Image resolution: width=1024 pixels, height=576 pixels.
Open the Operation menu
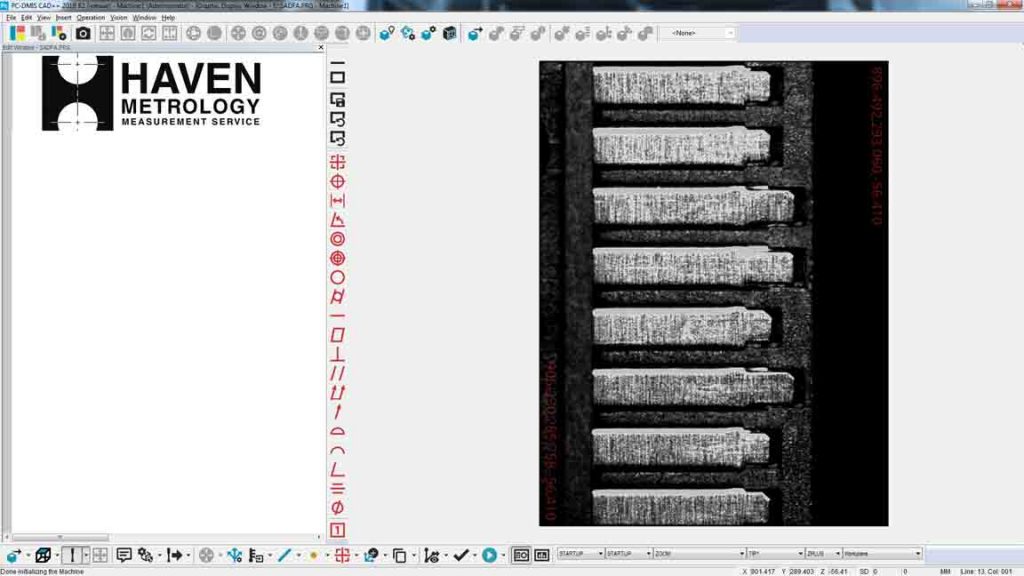pyautogui.click(x=90, y=18)
